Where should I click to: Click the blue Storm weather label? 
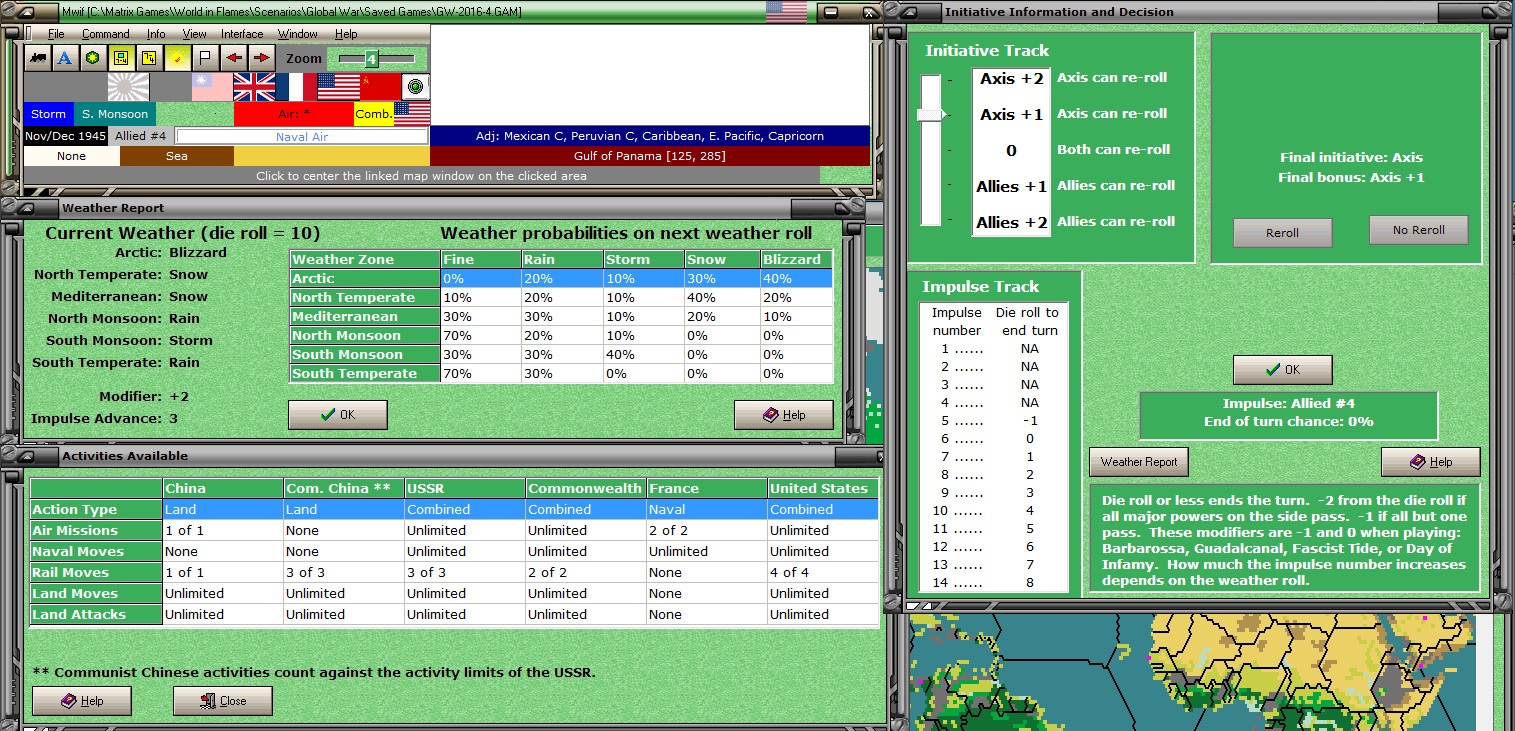tap(48, 114)
